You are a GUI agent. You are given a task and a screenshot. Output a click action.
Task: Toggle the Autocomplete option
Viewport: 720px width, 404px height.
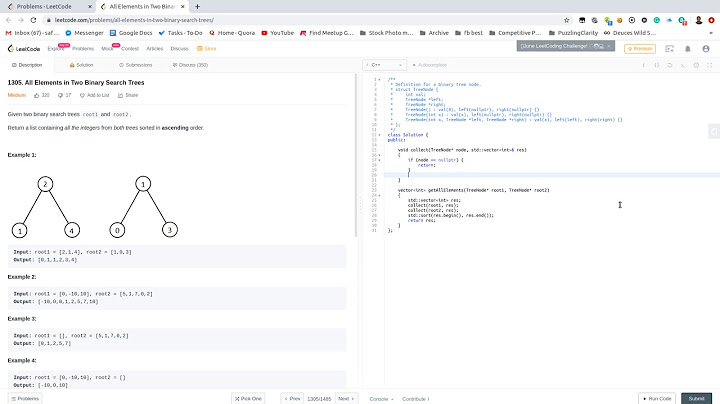(429, 65)
